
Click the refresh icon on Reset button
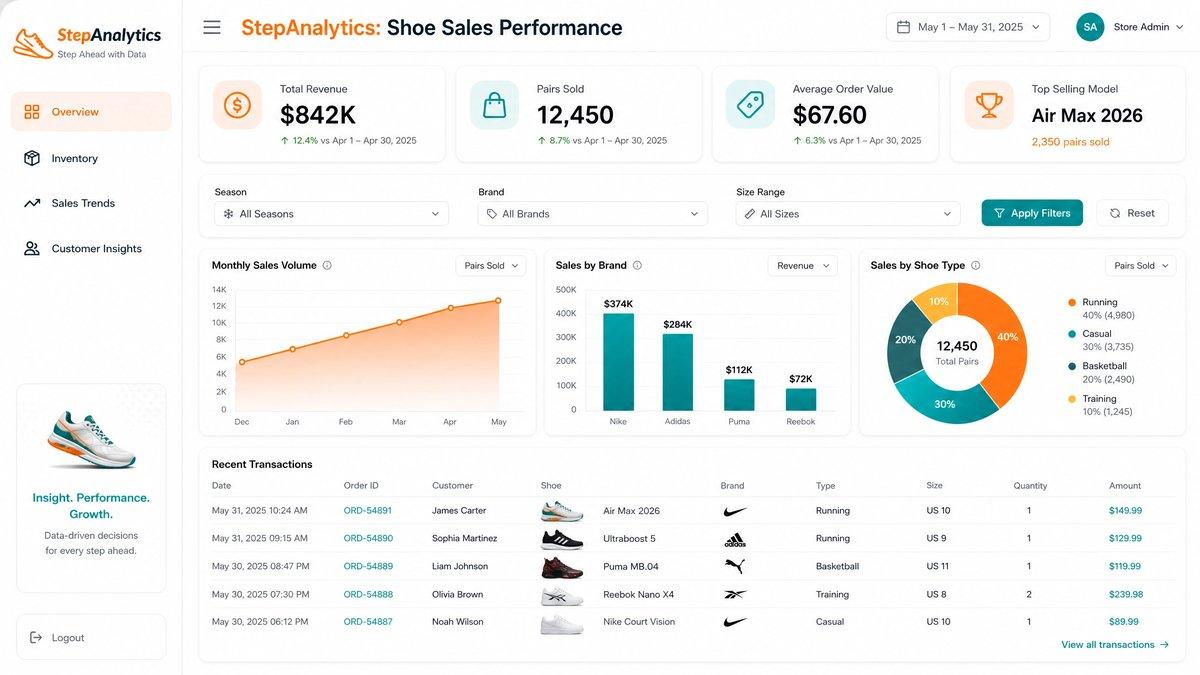pos(1115,213)
